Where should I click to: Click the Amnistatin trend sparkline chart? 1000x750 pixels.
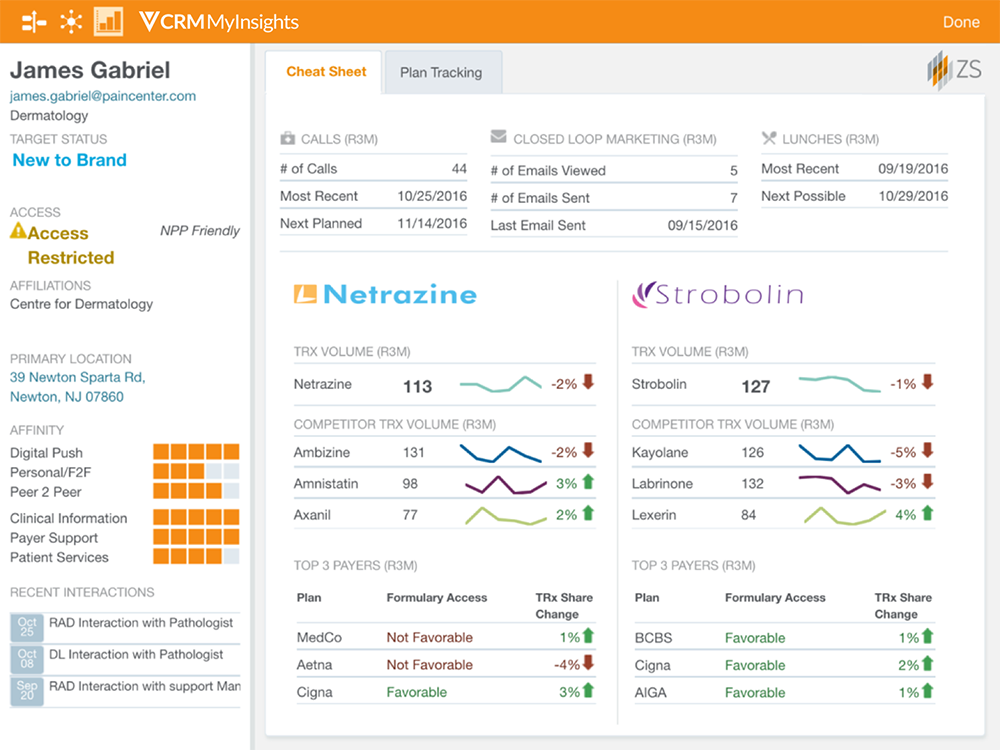point(505,485)
